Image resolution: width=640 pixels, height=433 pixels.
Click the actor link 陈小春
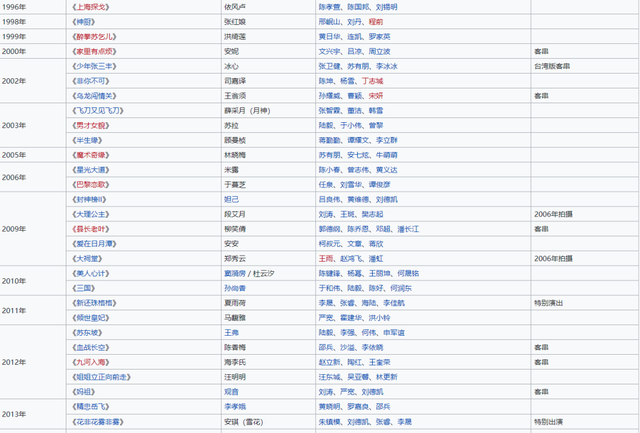329,170
